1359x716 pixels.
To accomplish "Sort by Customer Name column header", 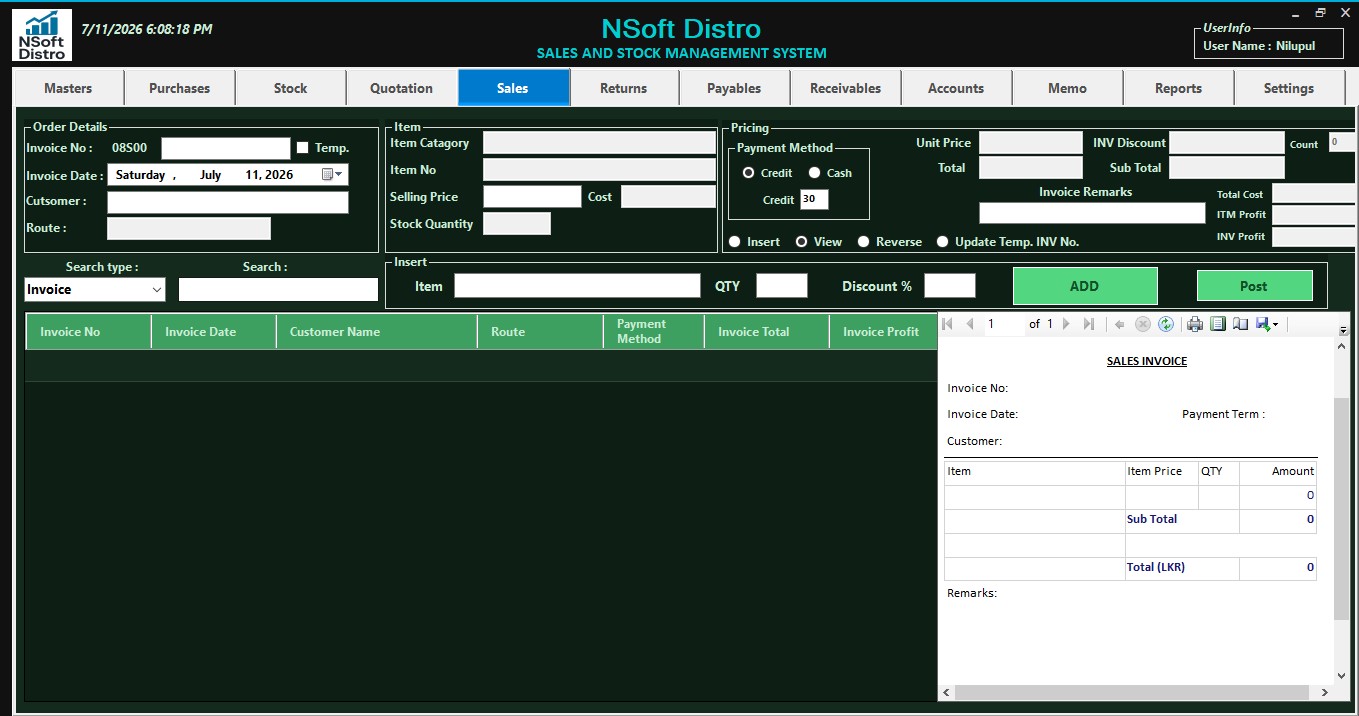I will coord(377,331).
